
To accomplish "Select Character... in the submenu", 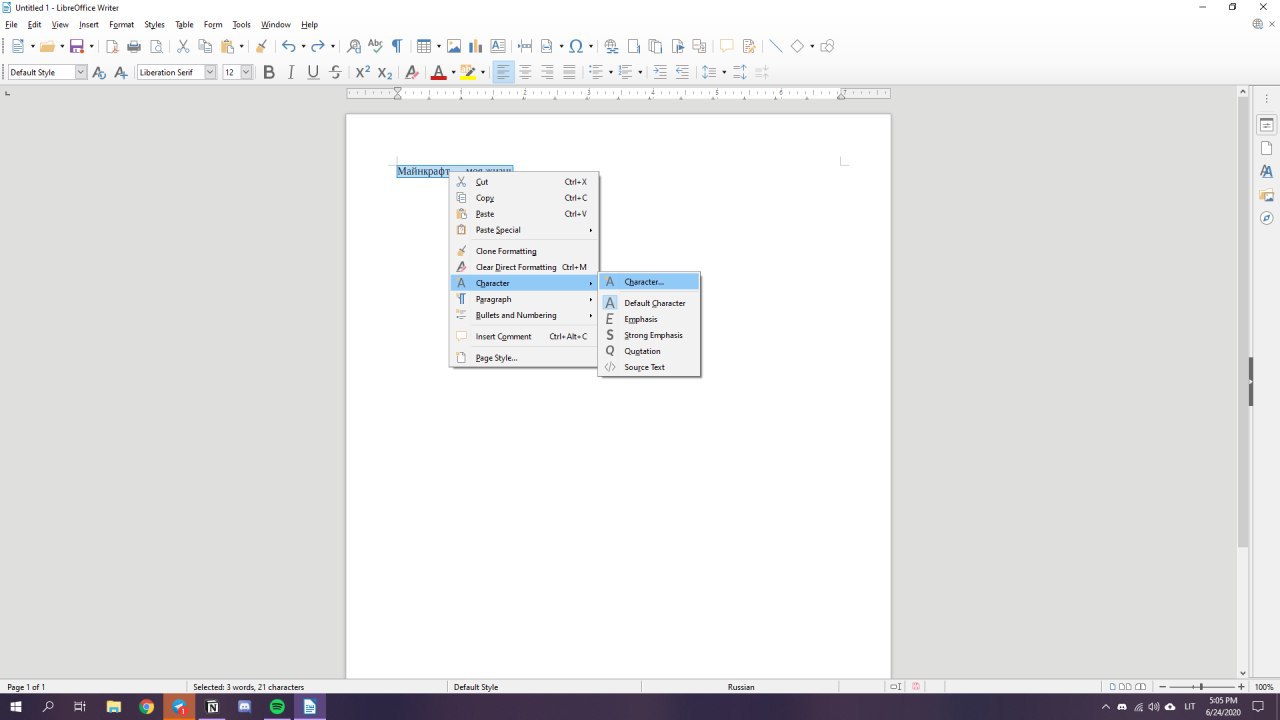I will [x=649, y=282].
